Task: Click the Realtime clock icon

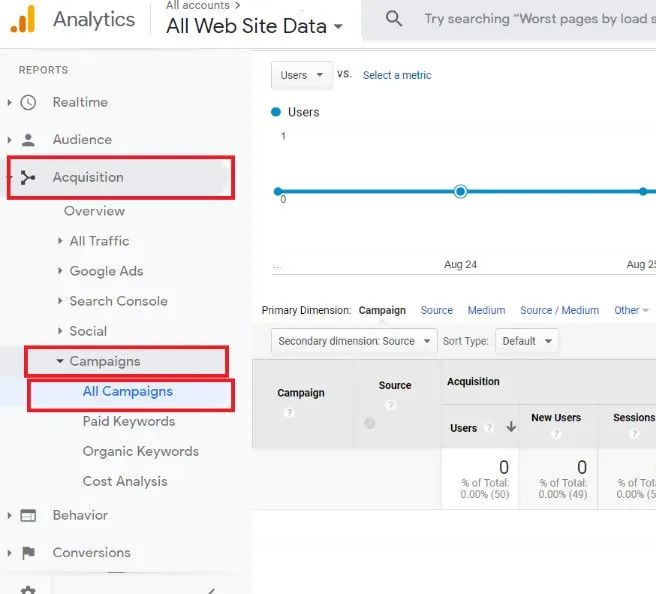Action: click(x=29, y=102)
